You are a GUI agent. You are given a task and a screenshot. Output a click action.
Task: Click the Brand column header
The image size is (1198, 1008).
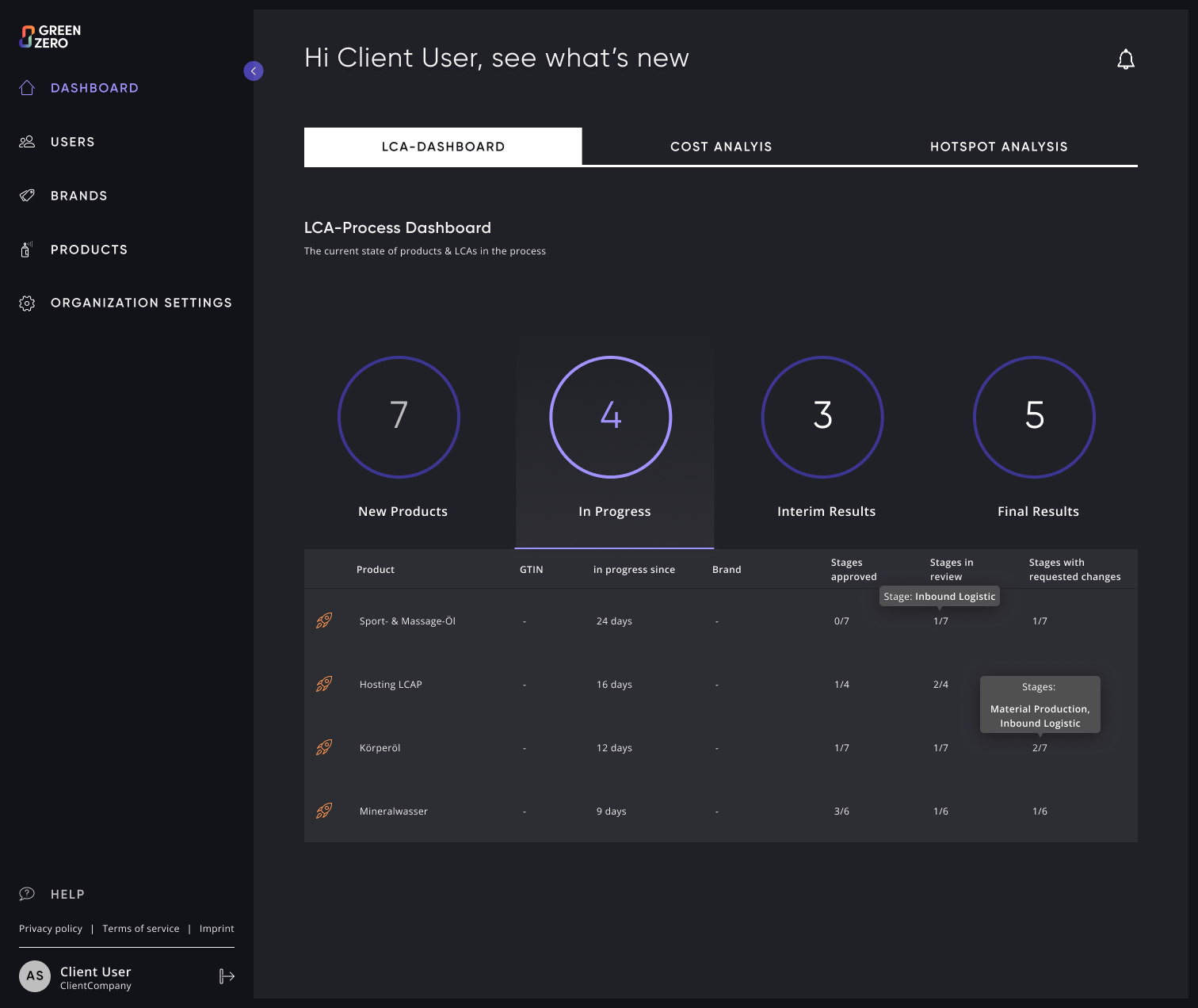(x=727, y=570)
